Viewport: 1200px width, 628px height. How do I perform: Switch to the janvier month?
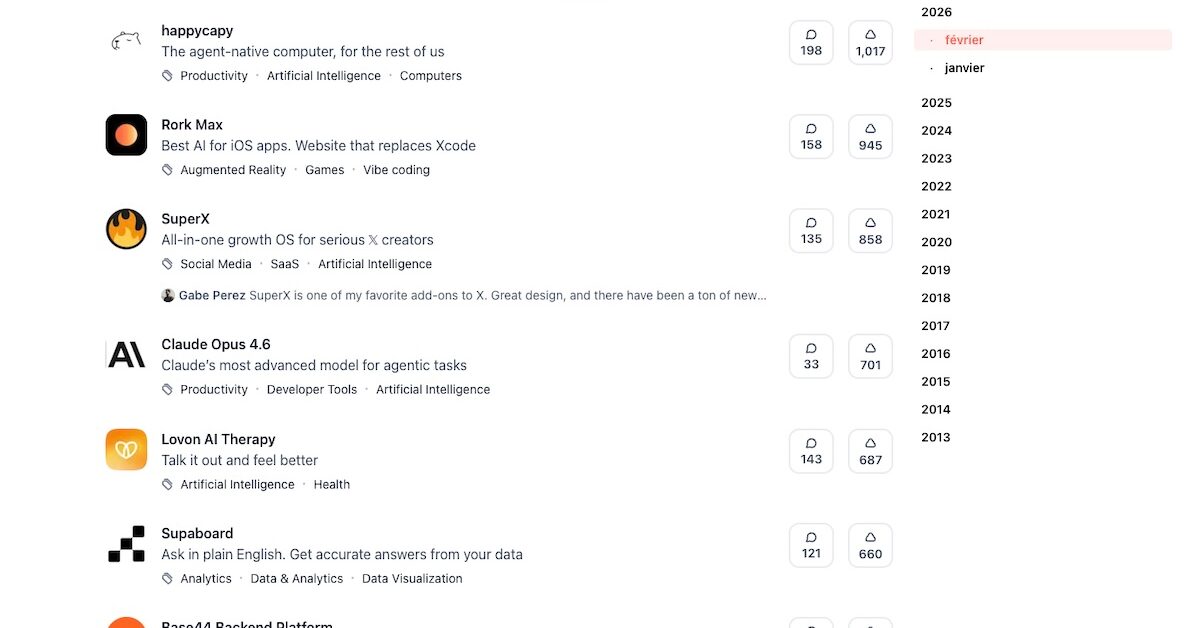click(964, 68)
